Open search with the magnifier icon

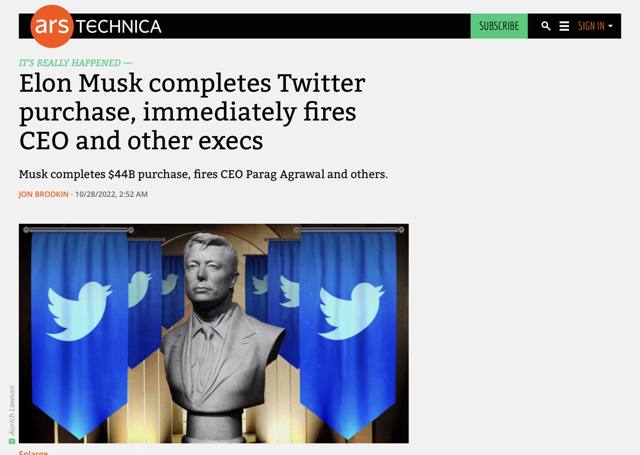point(546,26)
